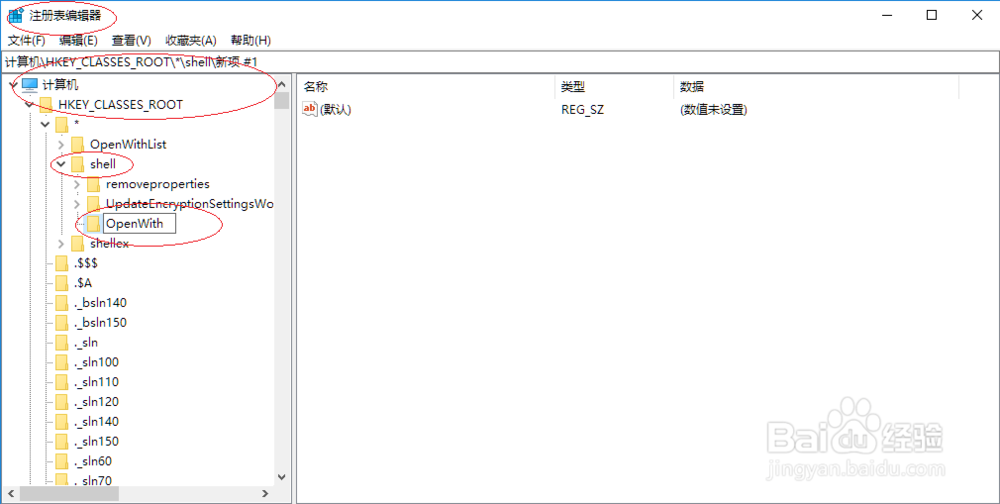Image resolution: width=1000 pixels, height=504 pixels.
Task: Select the OpenWithList key
Action: (x=128, y=144)
